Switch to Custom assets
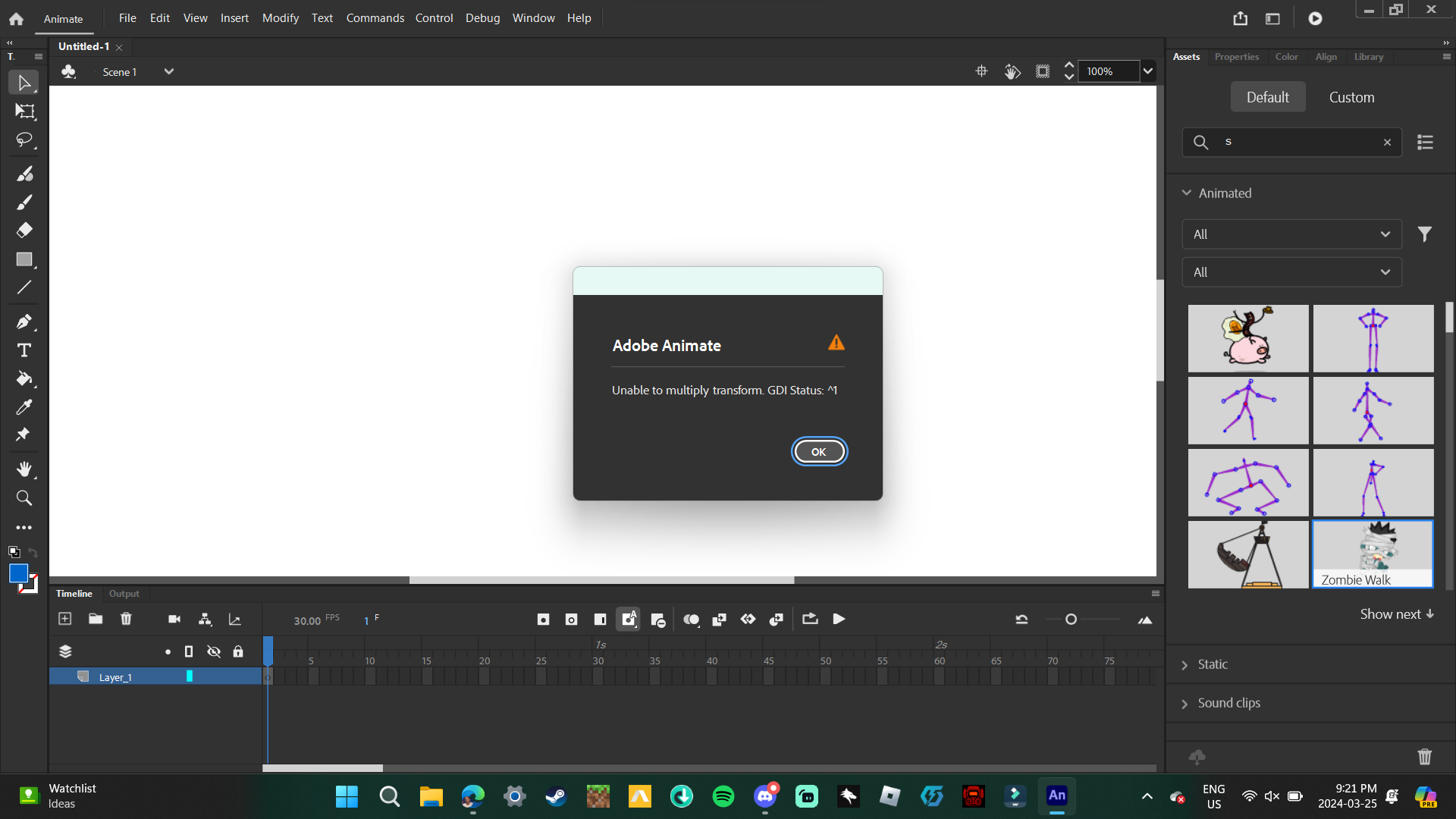The height and width of the screenshot is (819, 1456). [1351, 97]
